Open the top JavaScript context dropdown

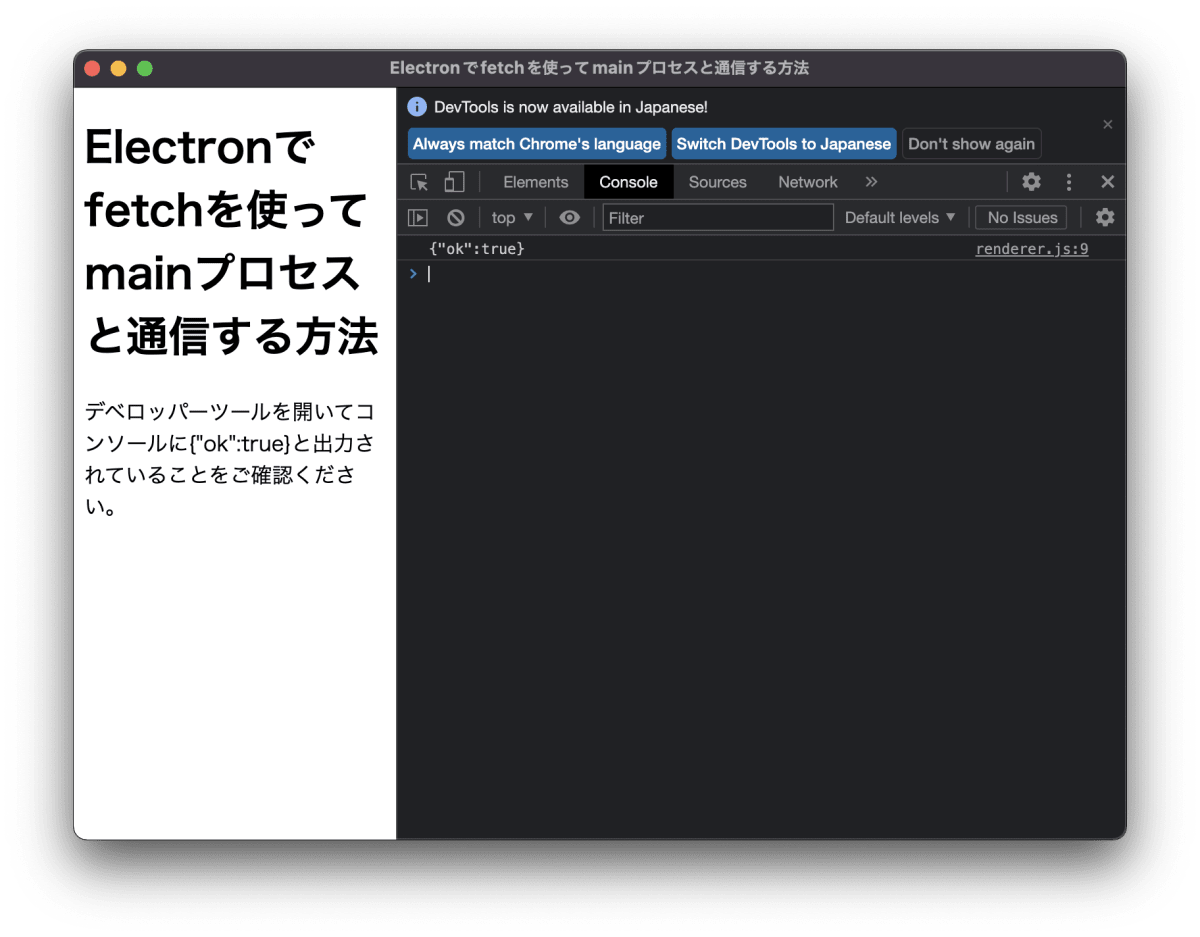tap(512, 217)
